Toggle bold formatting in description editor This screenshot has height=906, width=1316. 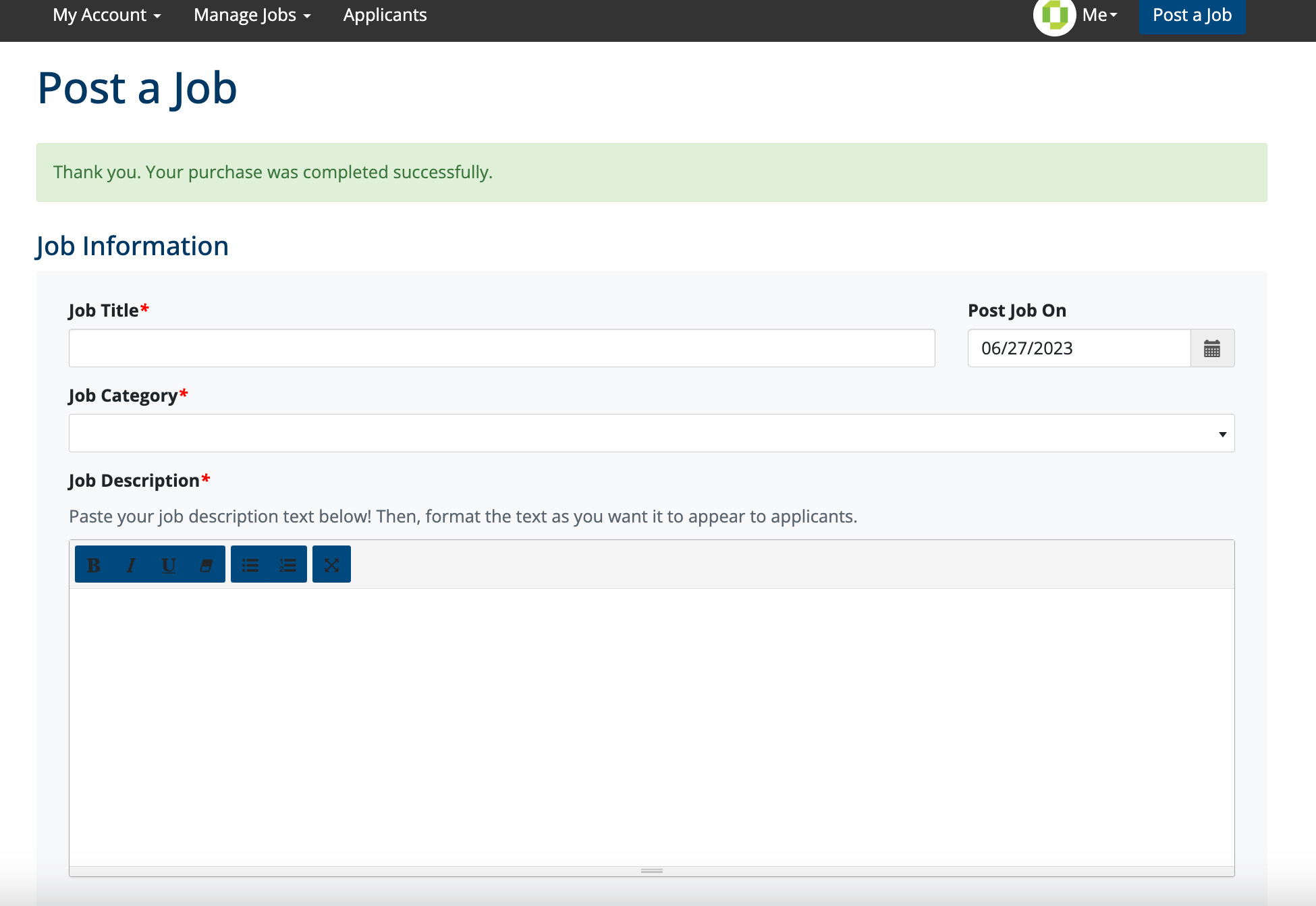94,564
